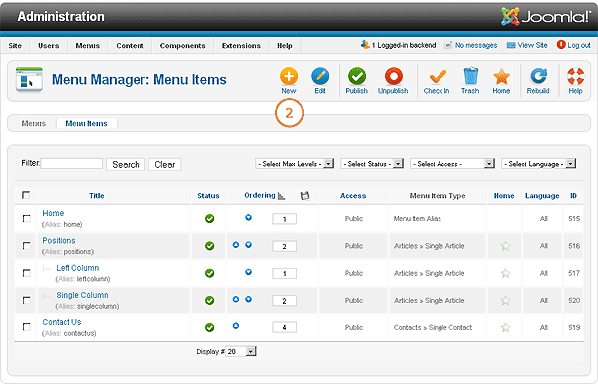This screenshot has width=598, height=385.
Task: Move Single Column item up
Action: (x=236, y=299)
